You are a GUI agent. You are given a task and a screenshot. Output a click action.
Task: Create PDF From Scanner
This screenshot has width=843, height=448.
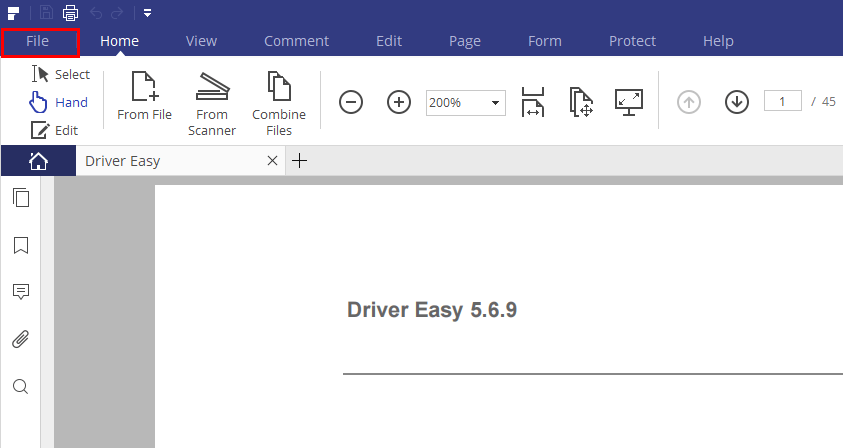212,104
